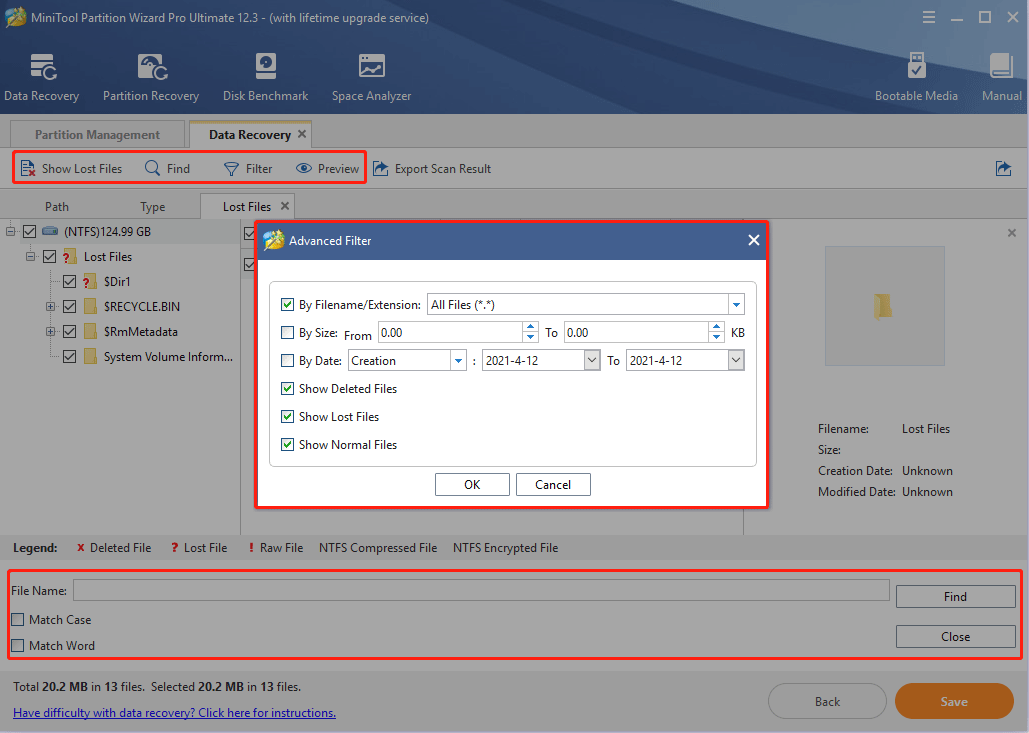1029x733 pixels.
Task: Click the Show Lost Files toolbar icon
Action: pos(28,169)
